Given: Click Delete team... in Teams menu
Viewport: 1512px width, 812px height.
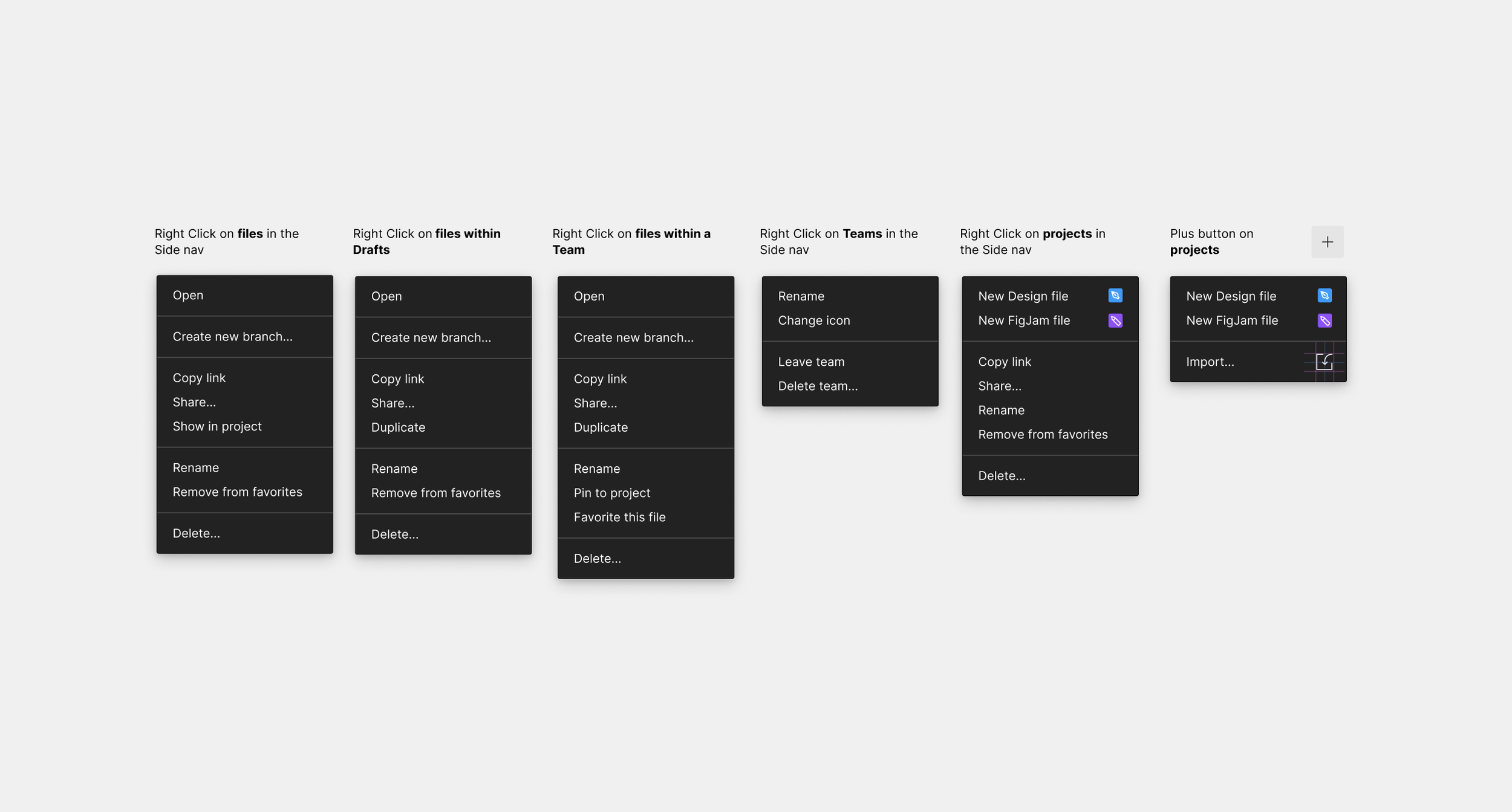Looking at the screenshot, I should 817,386.
